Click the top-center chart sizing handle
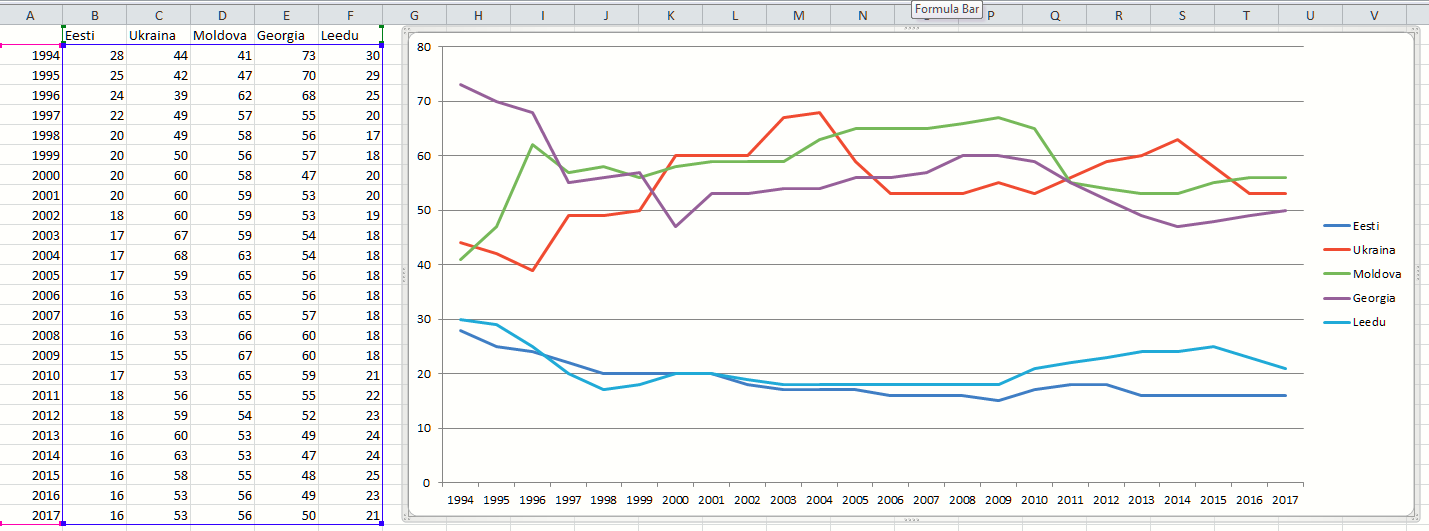This screenshot has height=531, width=1429. (x=911, y=29)
